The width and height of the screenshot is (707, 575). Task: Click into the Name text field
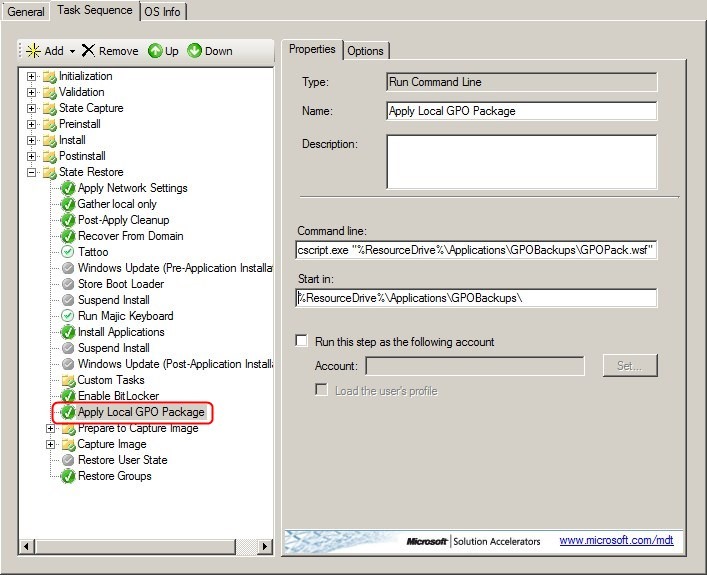(x=522, y=111)
